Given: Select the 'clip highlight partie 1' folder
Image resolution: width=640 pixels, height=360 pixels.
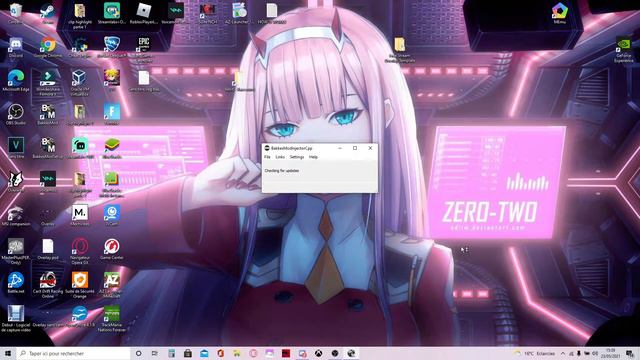Looking at the screenshot, I should tap(80, 16).
